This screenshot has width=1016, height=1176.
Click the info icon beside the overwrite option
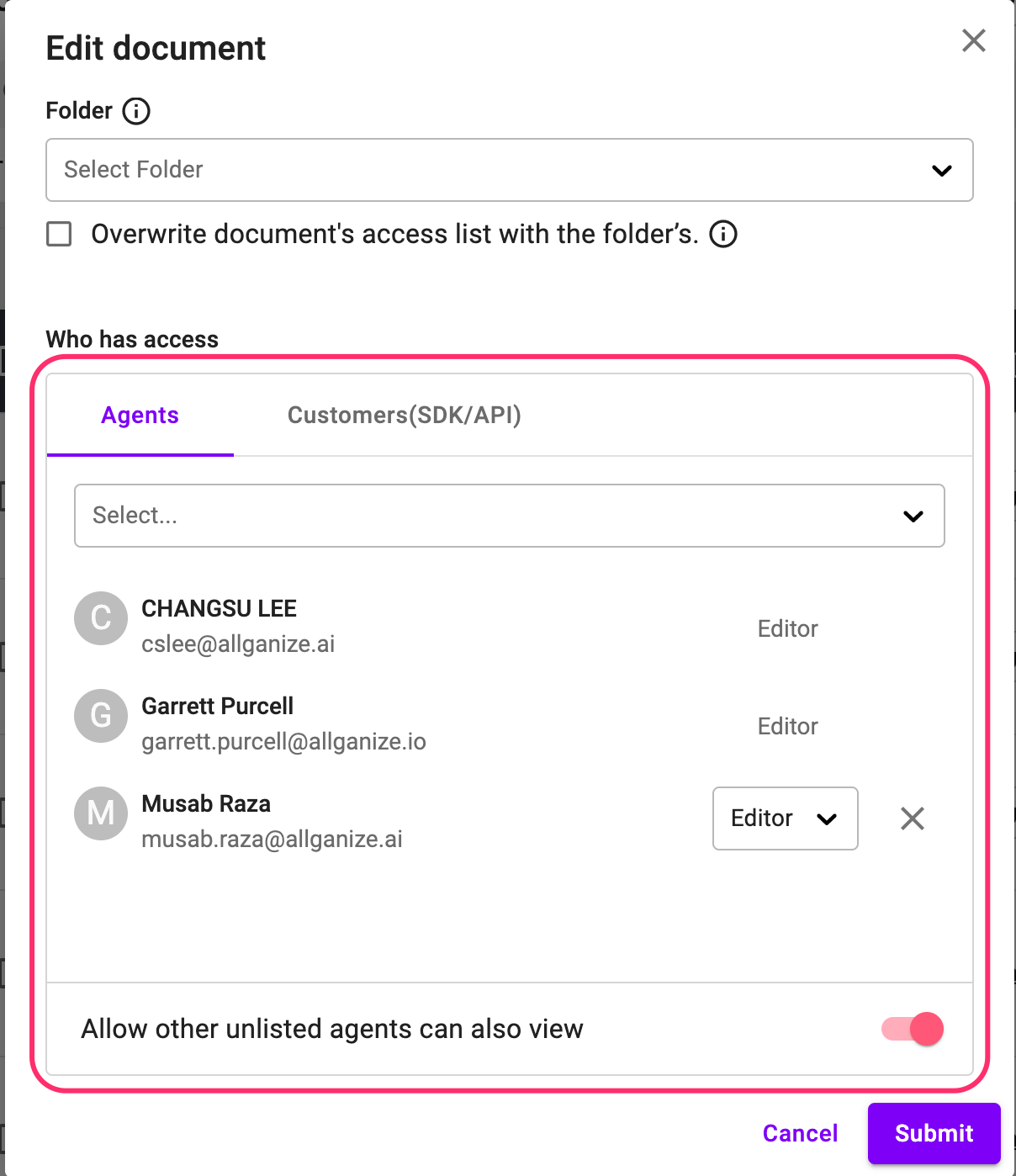(724, 234)
